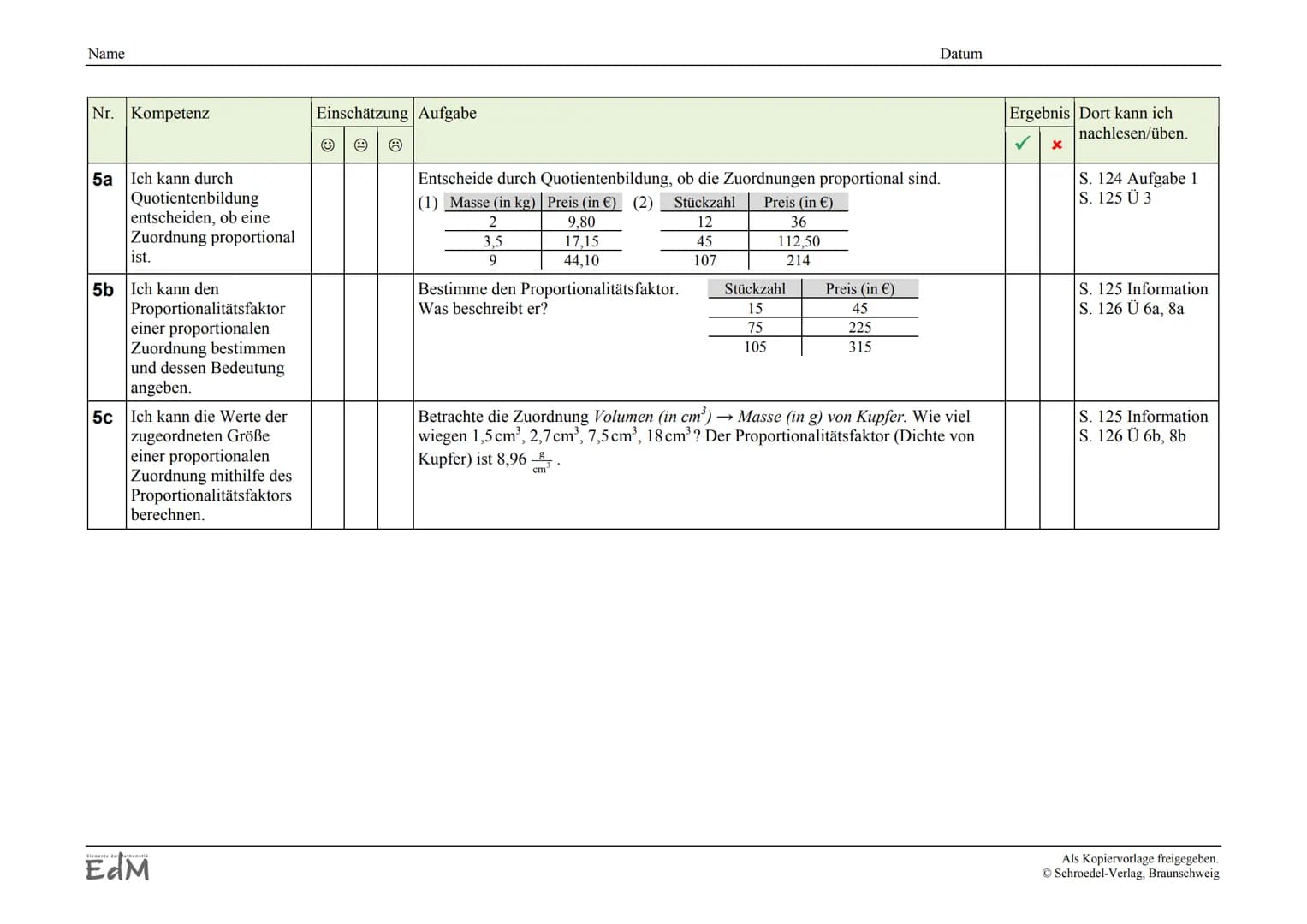Click the green checkmark under Ergebnis

pos(1022,144)
